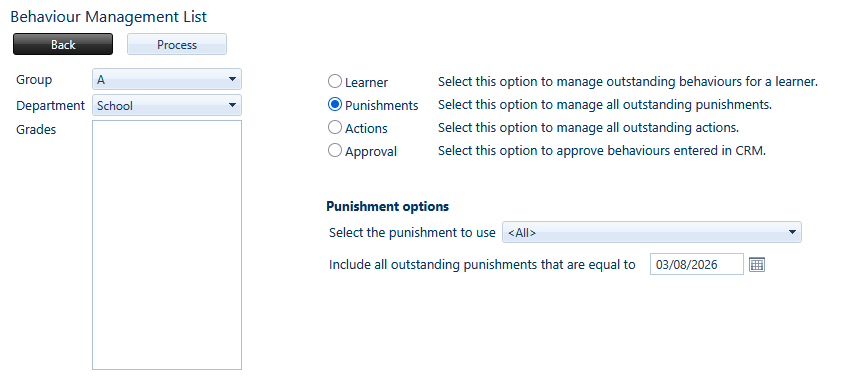Click the description about approving CRM behaviours
Screen dimensions: 855x384
click(x=602, y=151)
